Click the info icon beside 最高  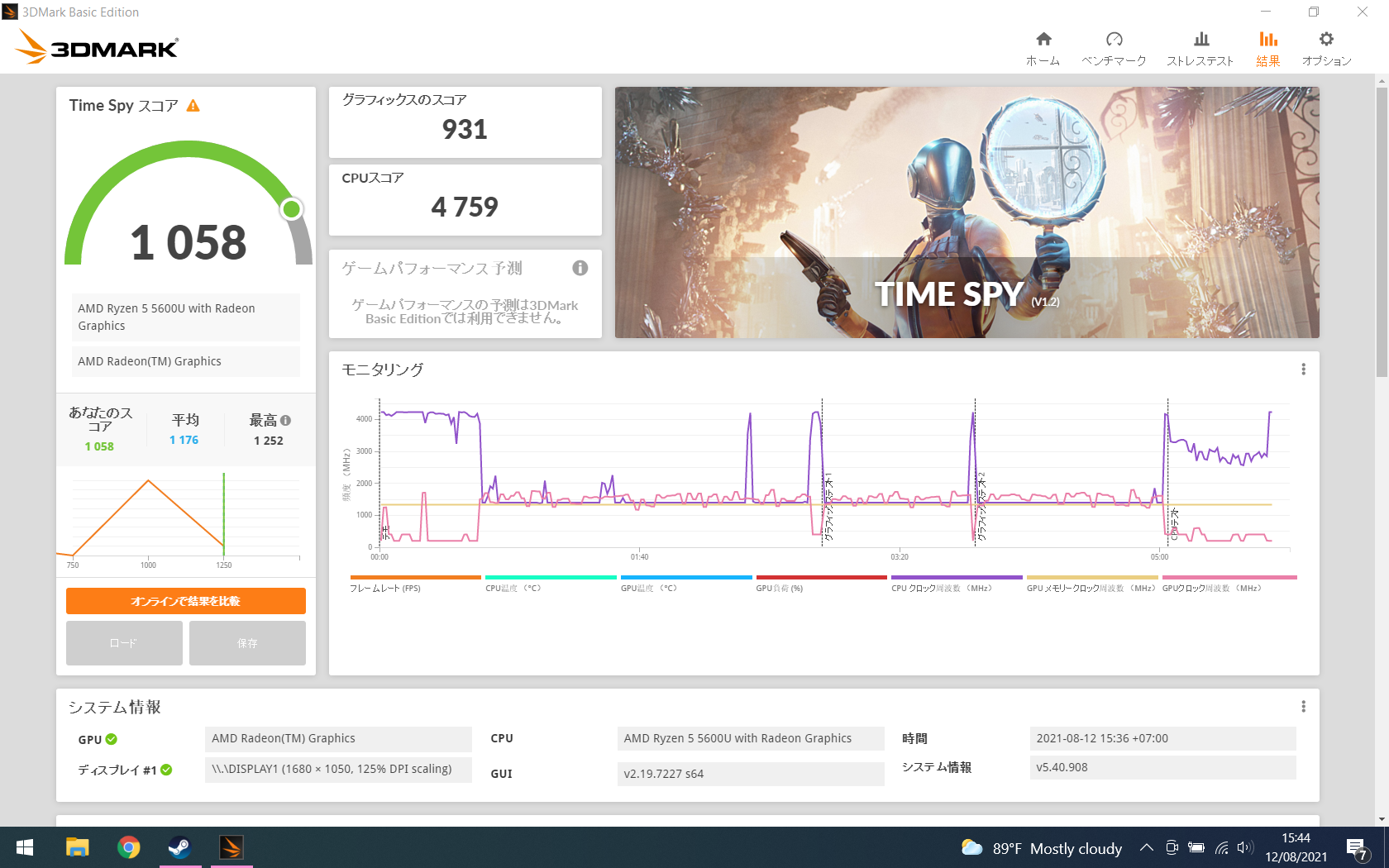tap(285, 421)
